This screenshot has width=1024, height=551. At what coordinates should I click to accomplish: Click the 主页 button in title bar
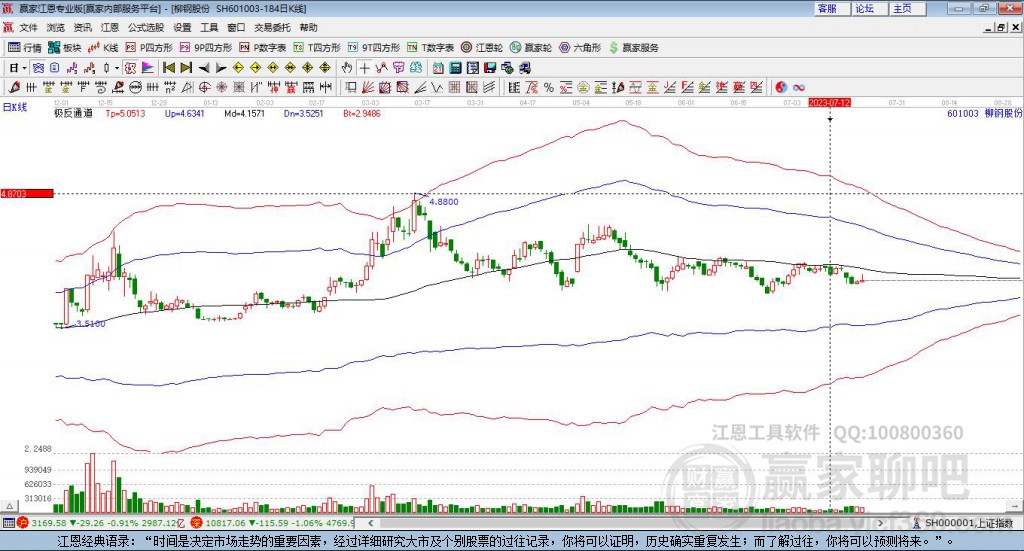(908, 8)
